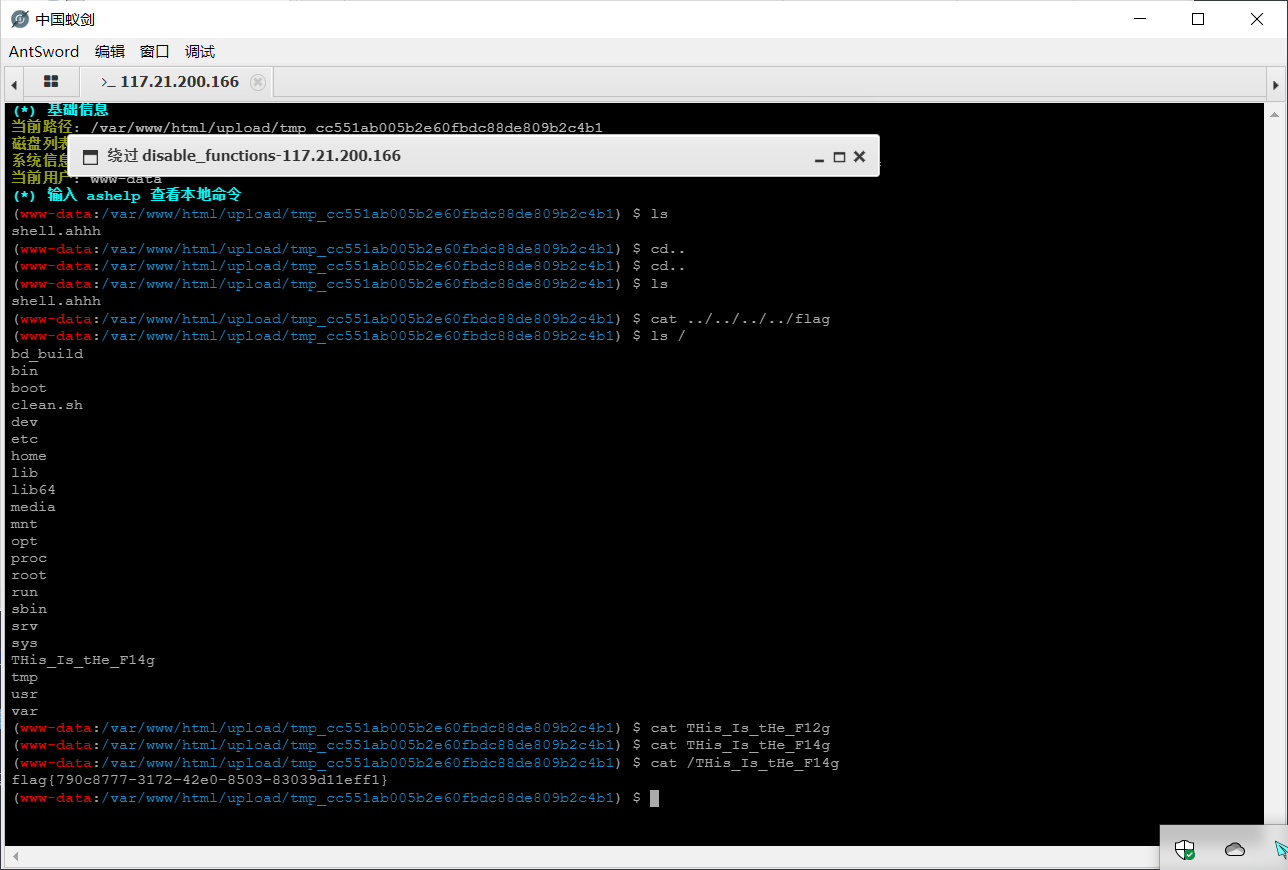1288x870 pixels.
Task: Switch to the home grid tab
Action: [51, 82]
